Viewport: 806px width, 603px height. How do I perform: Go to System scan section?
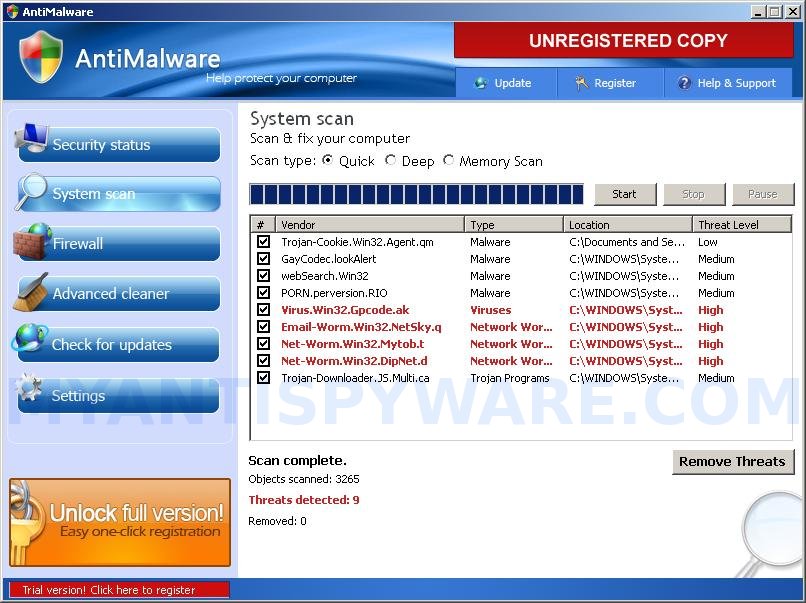(119, 194)
